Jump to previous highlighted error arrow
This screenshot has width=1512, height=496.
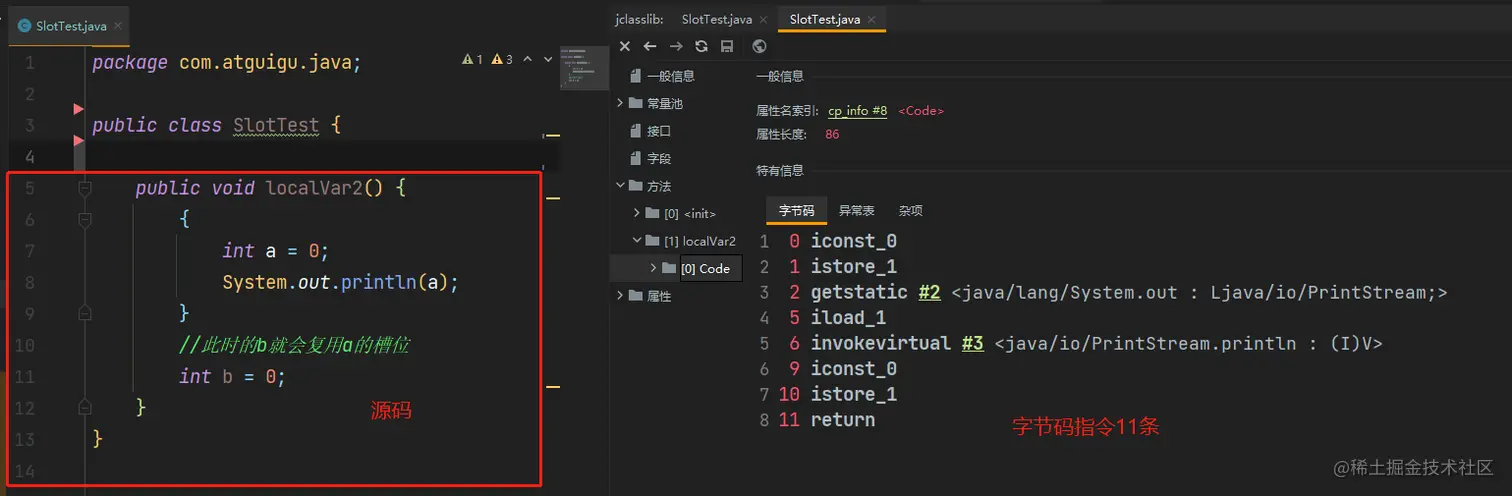[x=528, y=60]
